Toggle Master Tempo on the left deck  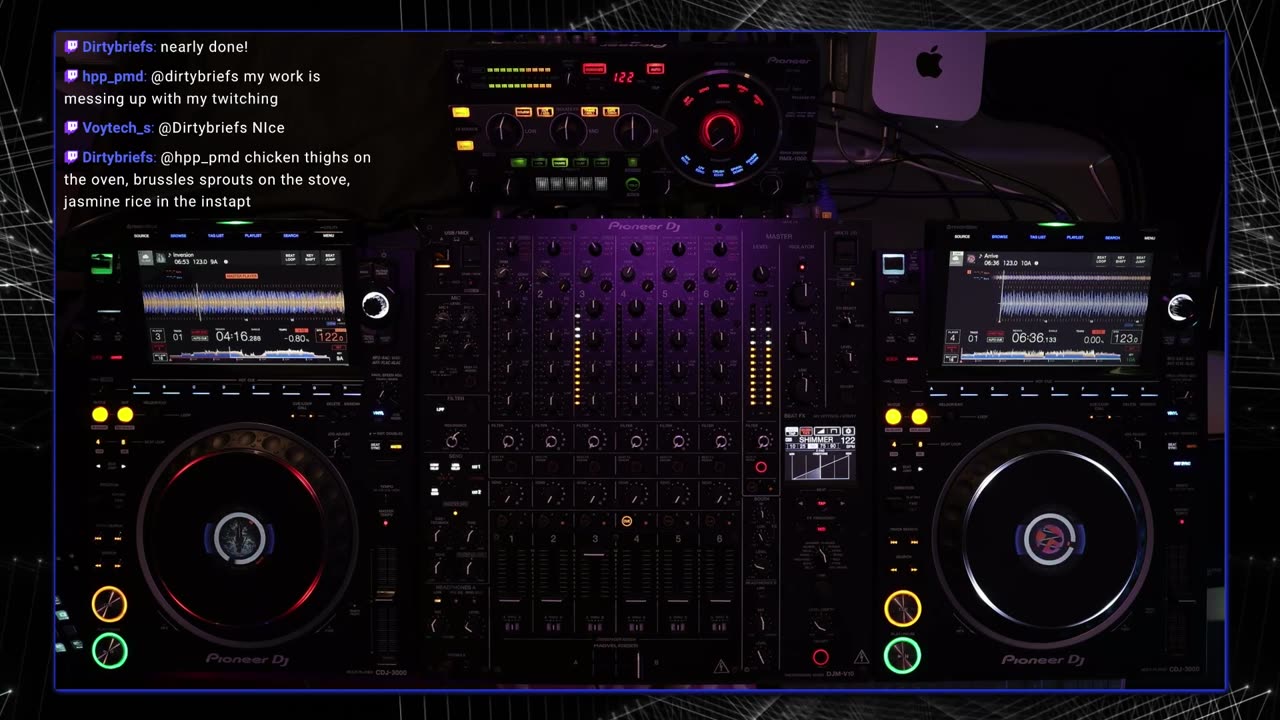pyautogui.click(x=387, y=521)
